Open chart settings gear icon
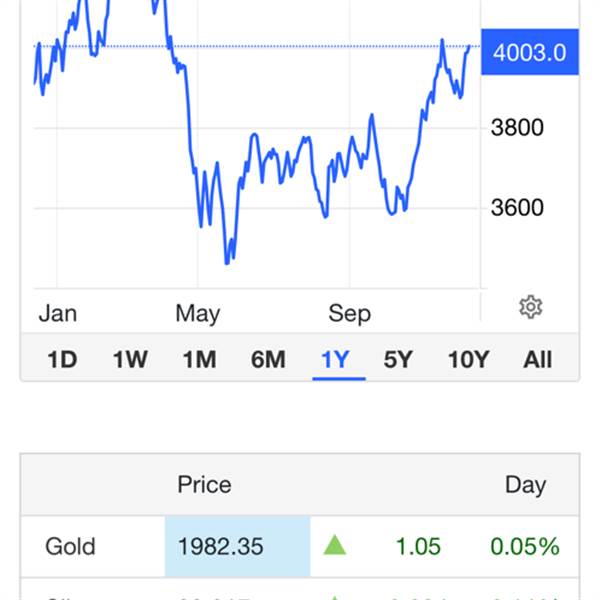Screen dimensions: 600x600 coord(530,307)
